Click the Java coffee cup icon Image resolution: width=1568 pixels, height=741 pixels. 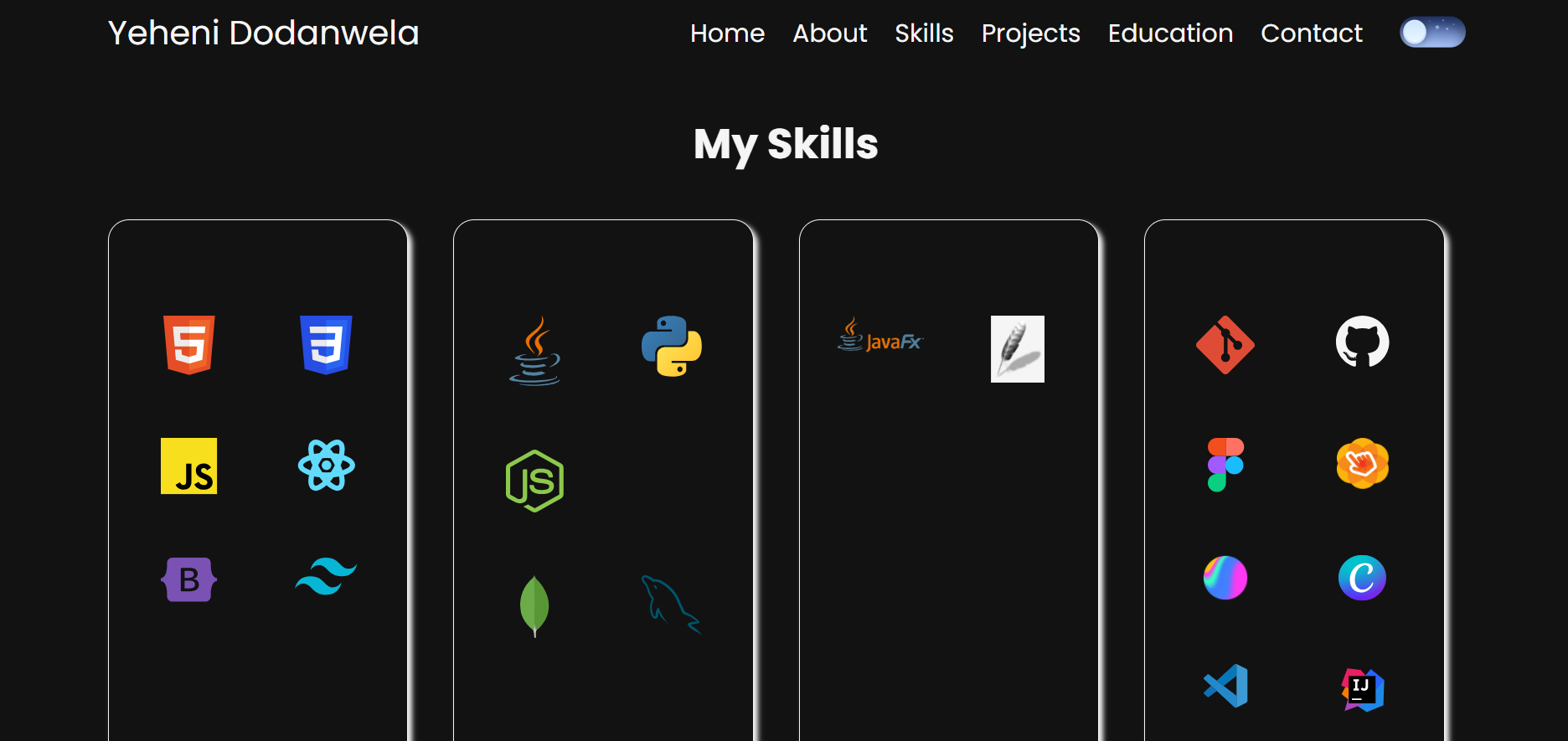[535, 351]
